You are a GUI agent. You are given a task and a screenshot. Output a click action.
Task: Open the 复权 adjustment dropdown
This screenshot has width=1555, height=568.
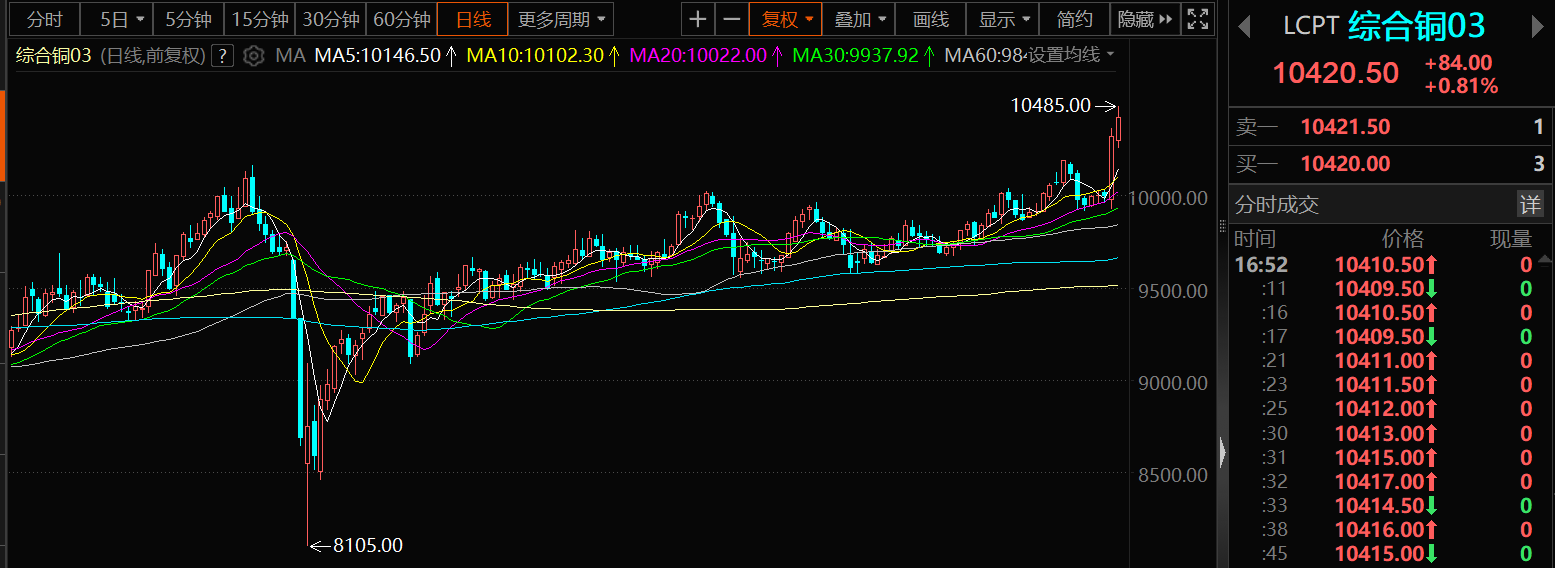(786, 19)
